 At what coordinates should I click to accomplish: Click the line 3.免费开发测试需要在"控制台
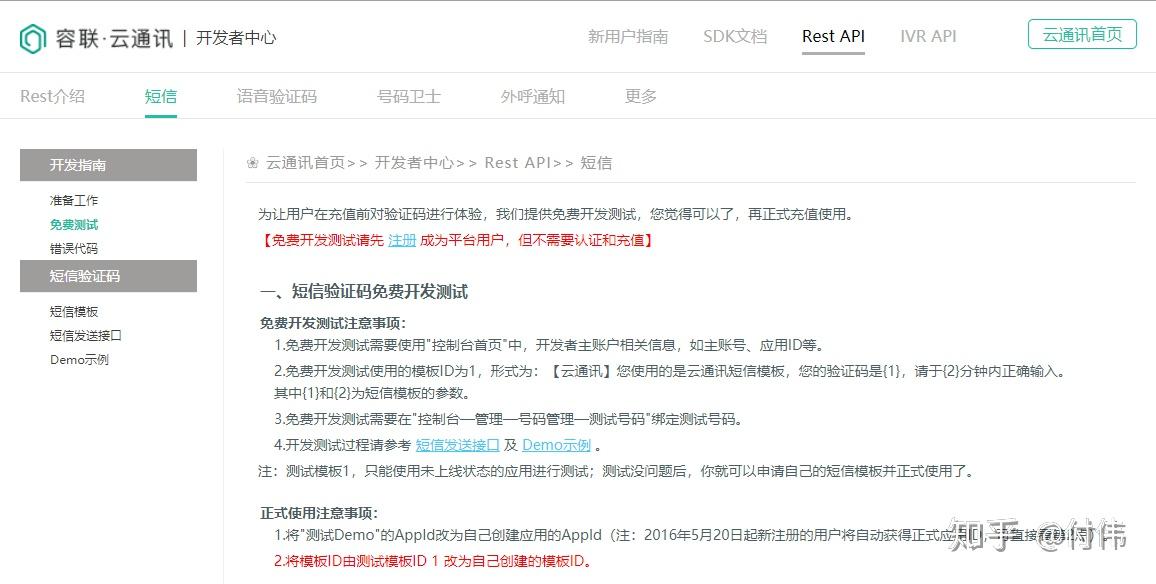(508, 420)
